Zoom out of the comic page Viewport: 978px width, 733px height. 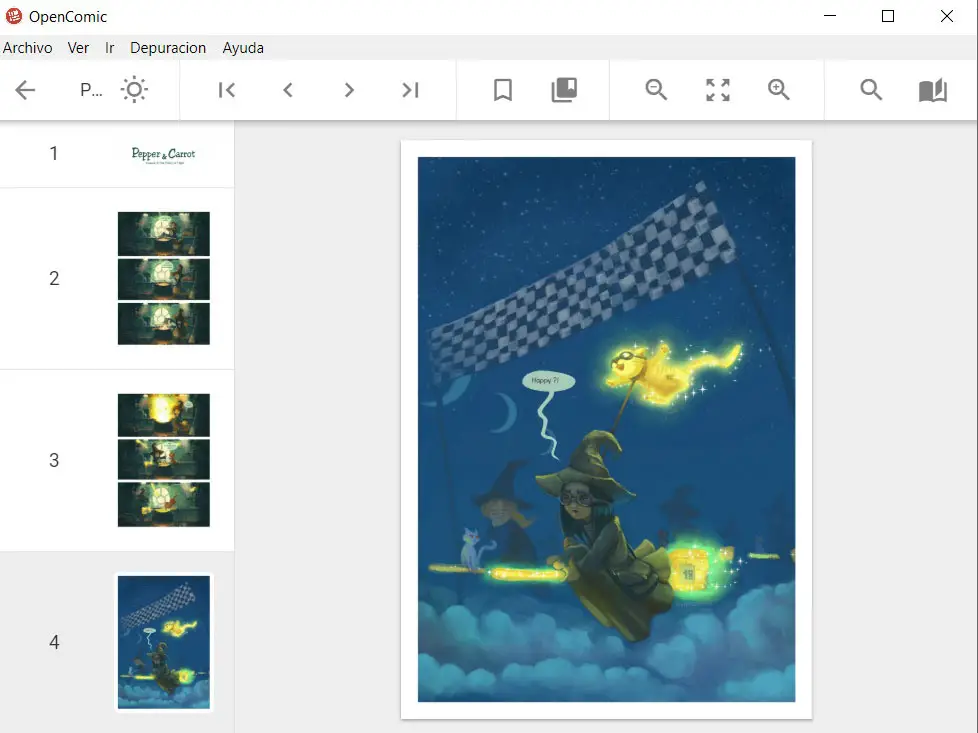click(x=656, y=90)
